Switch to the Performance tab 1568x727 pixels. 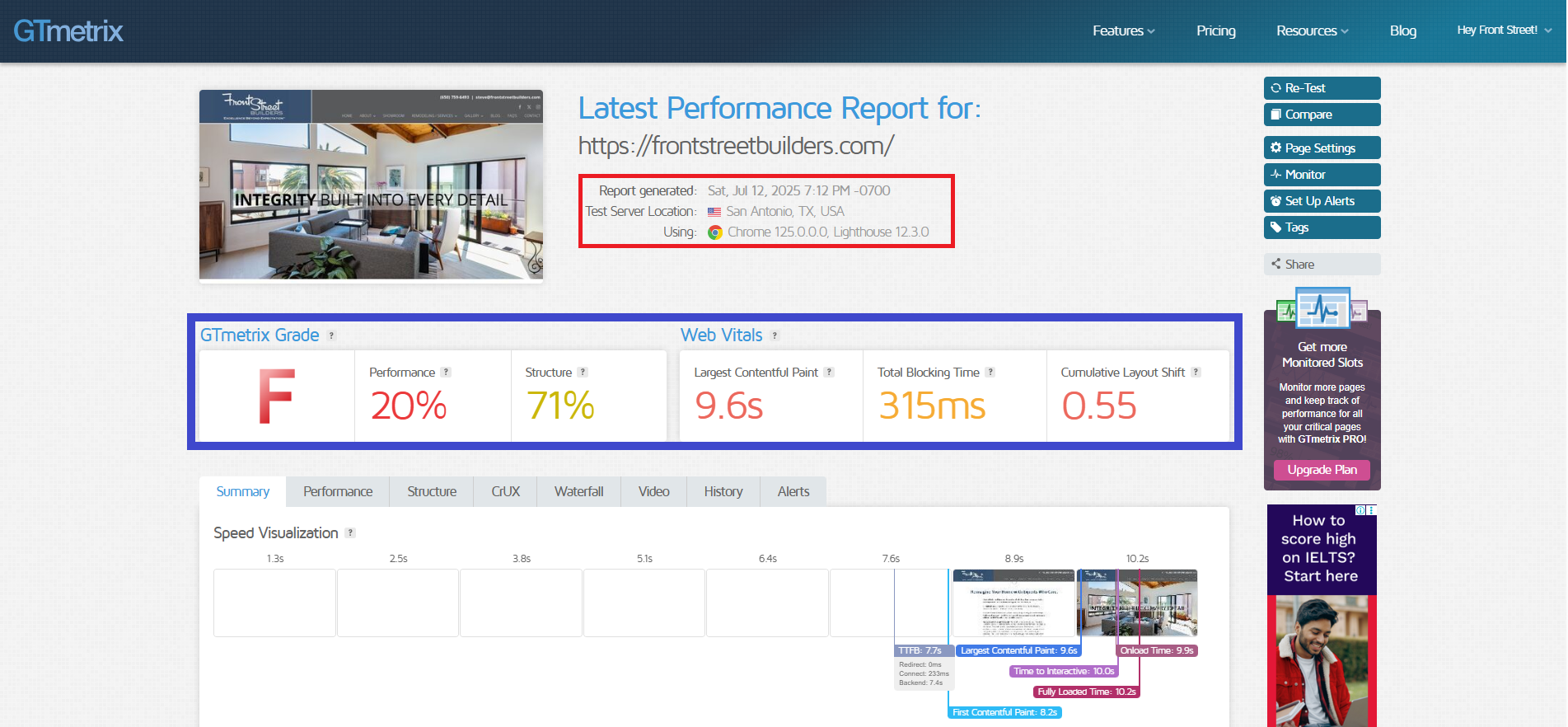pos(338,491)
